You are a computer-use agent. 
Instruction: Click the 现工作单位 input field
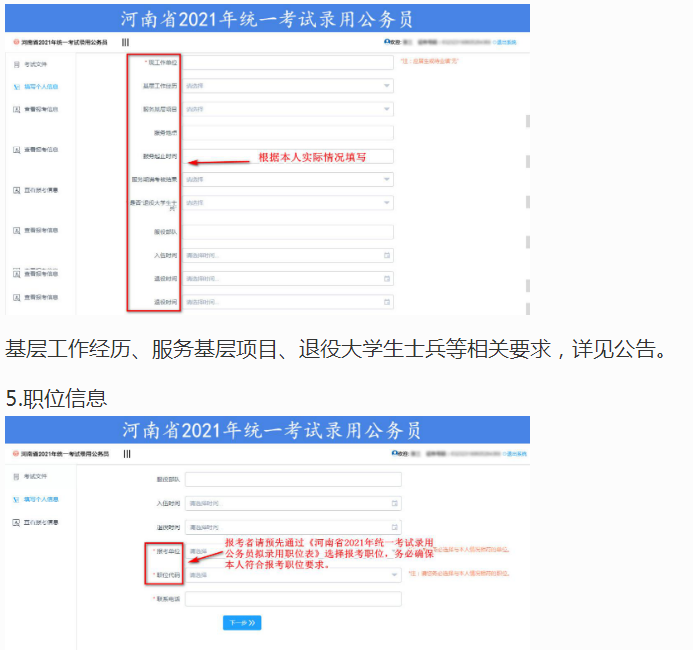288,62
